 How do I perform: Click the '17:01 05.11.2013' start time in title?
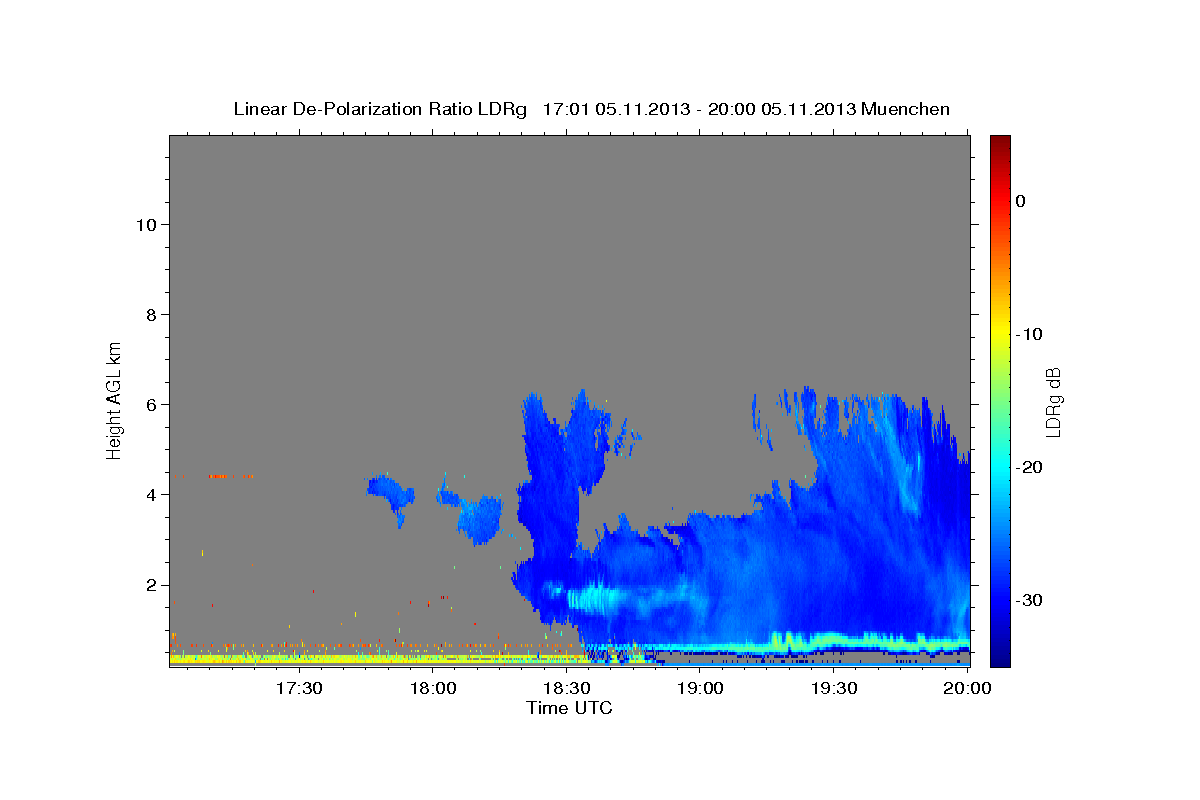pyautogui.click(x=616, y=109)
